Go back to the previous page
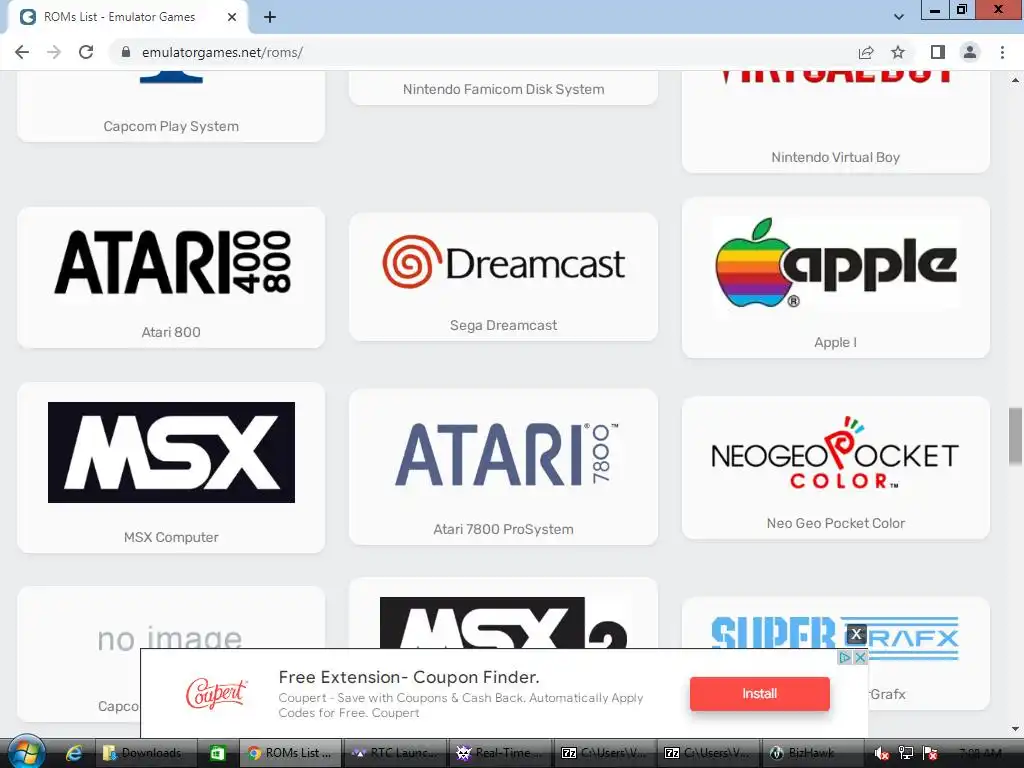Viewport: 1024px width, 768px height. tap(22, 52)
